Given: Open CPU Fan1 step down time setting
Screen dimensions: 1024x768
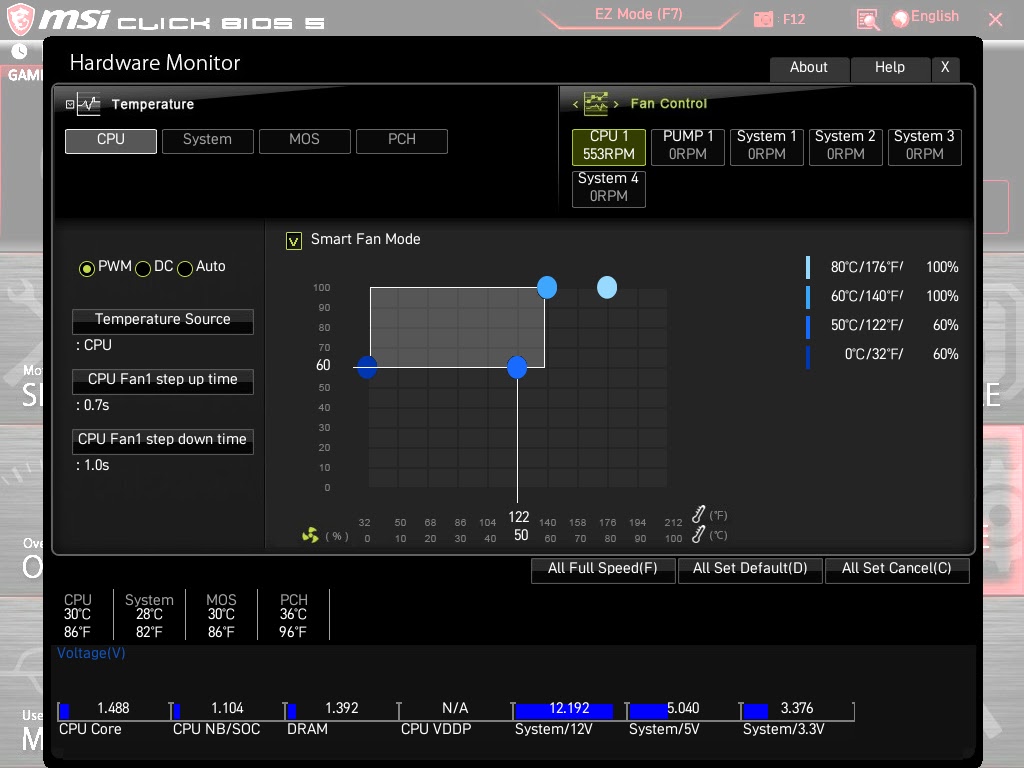Looking at the screenshot, I should coord(163,441).
